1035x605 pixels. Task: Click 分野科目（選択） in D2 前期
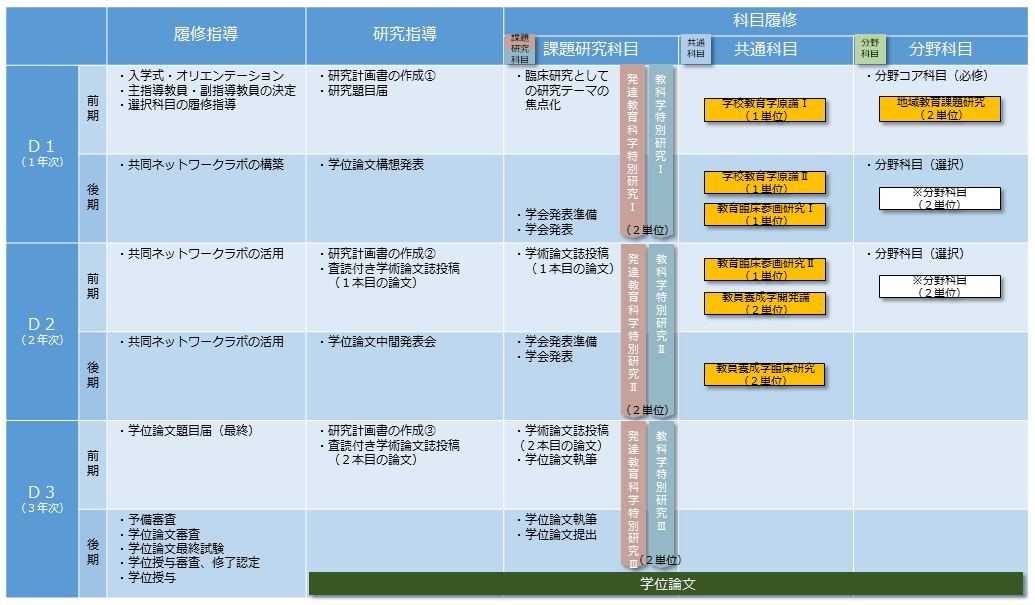click(x=919, y=253)
